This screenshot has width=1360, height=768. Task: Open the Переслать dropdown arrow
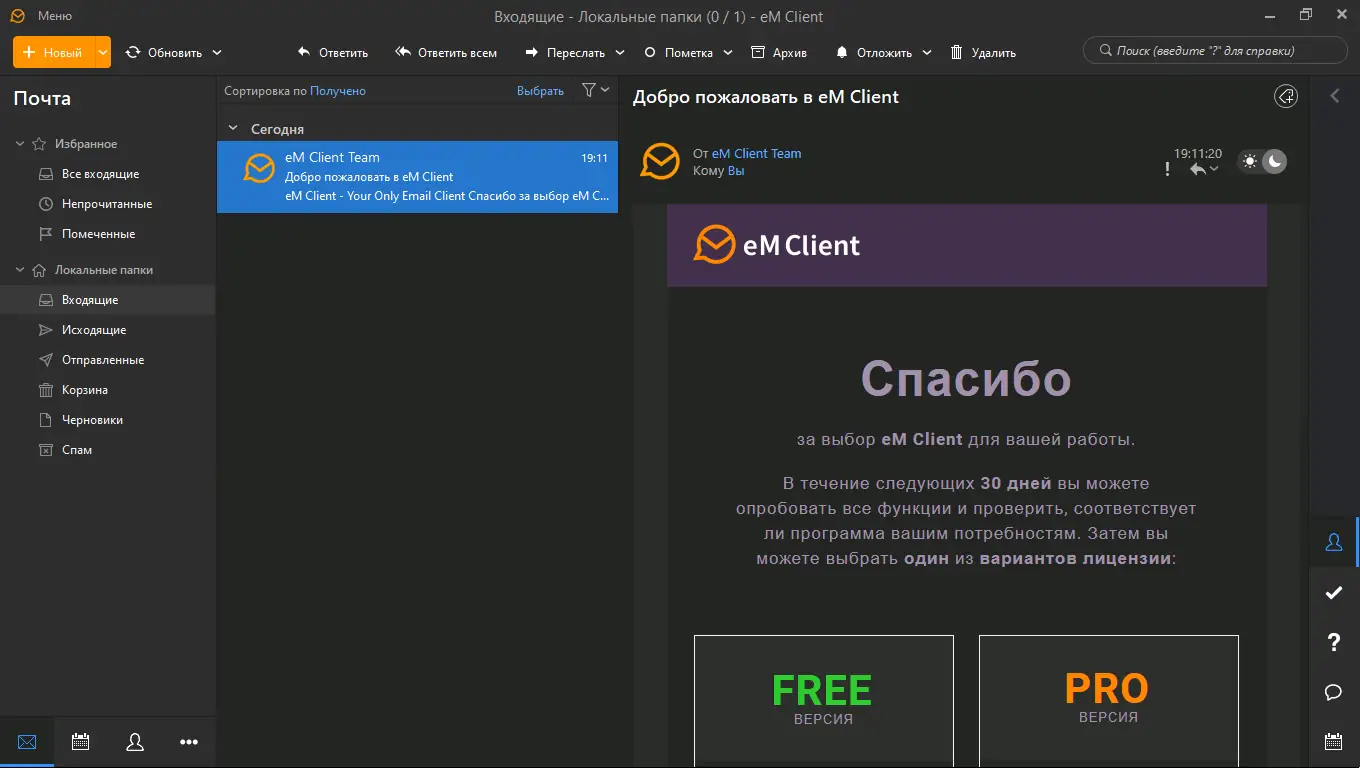click(620, 52)
